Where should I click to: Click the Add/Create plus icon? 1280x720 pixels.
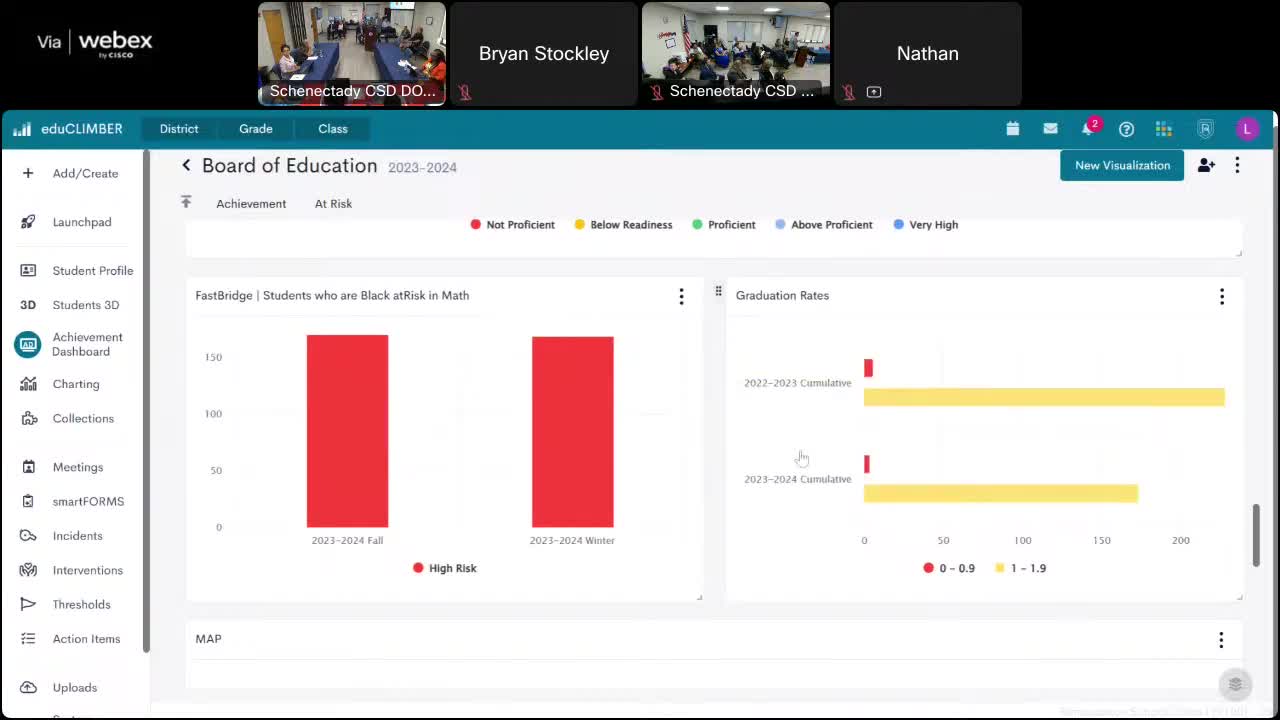pyautogui.click(x=28, y=173)
